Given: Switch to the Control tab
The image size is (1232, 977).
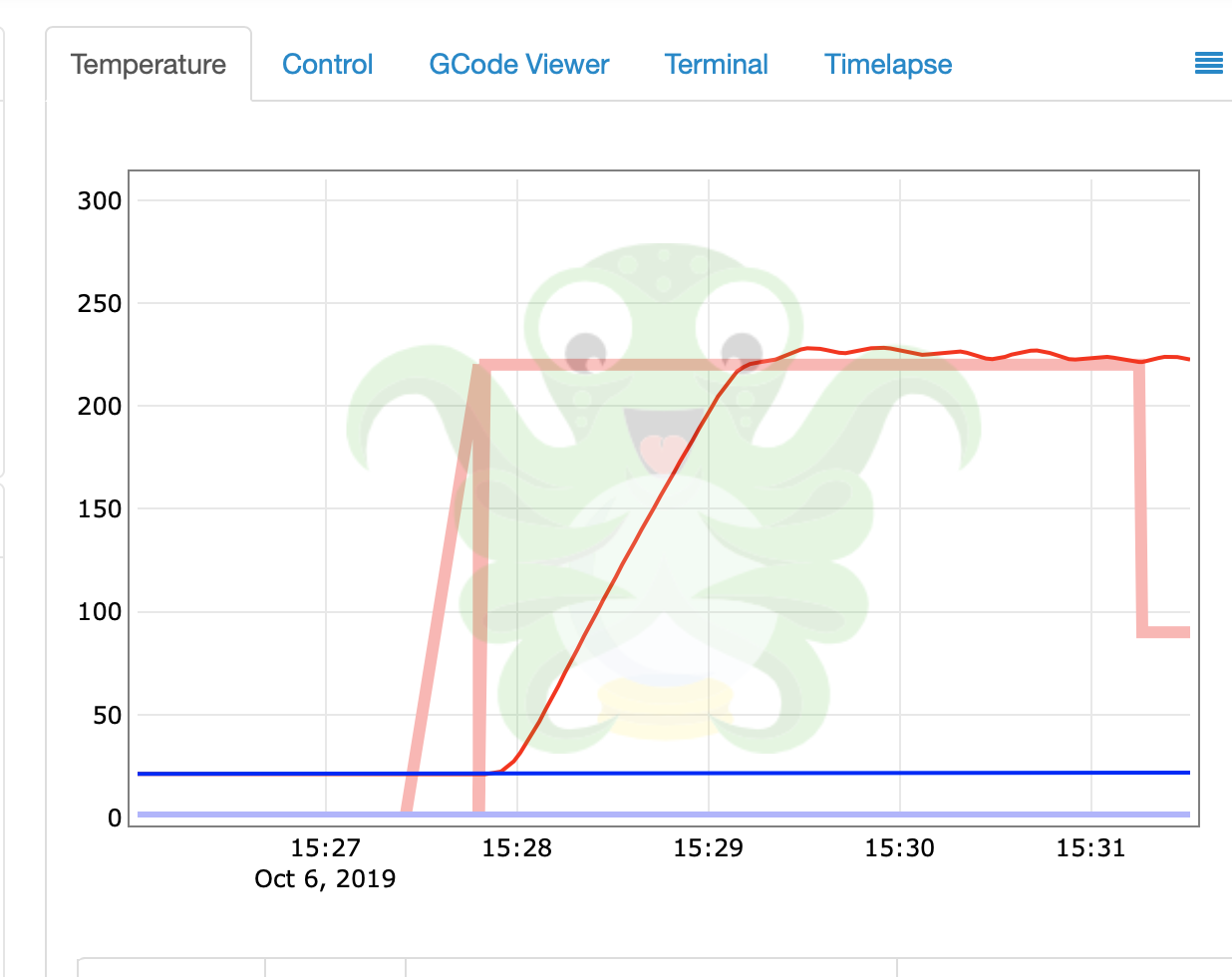Looking at the screenshot, I should pos(328,64).
